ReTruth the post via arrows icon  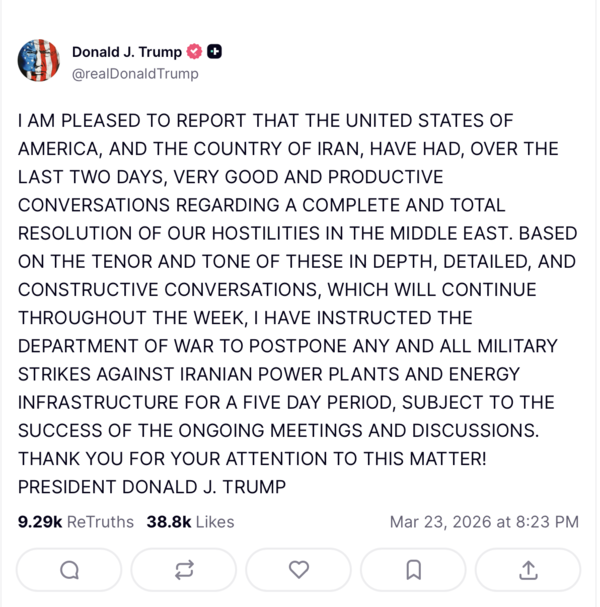[184, 570]
